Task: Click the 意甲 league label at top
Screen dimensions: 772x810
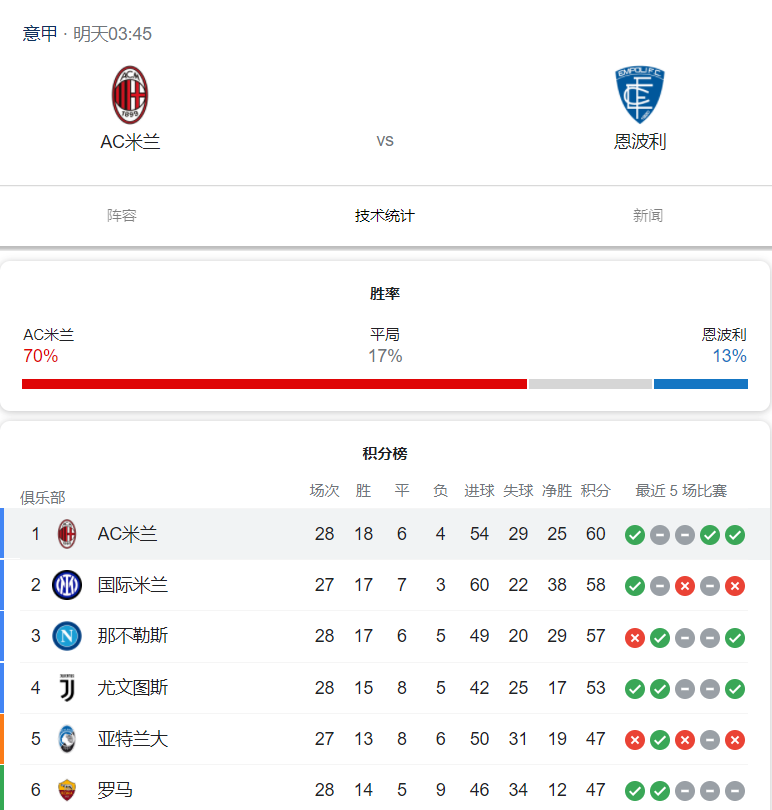Action: point(40,34)
